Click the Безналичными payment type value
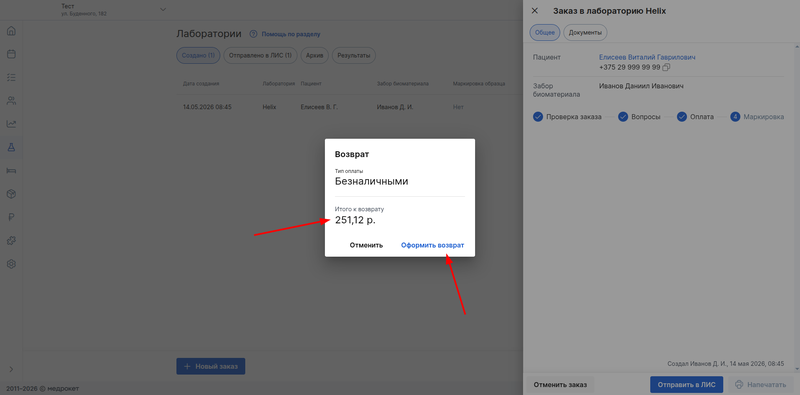This screenshot has width=800, height=395. point(371,181)
